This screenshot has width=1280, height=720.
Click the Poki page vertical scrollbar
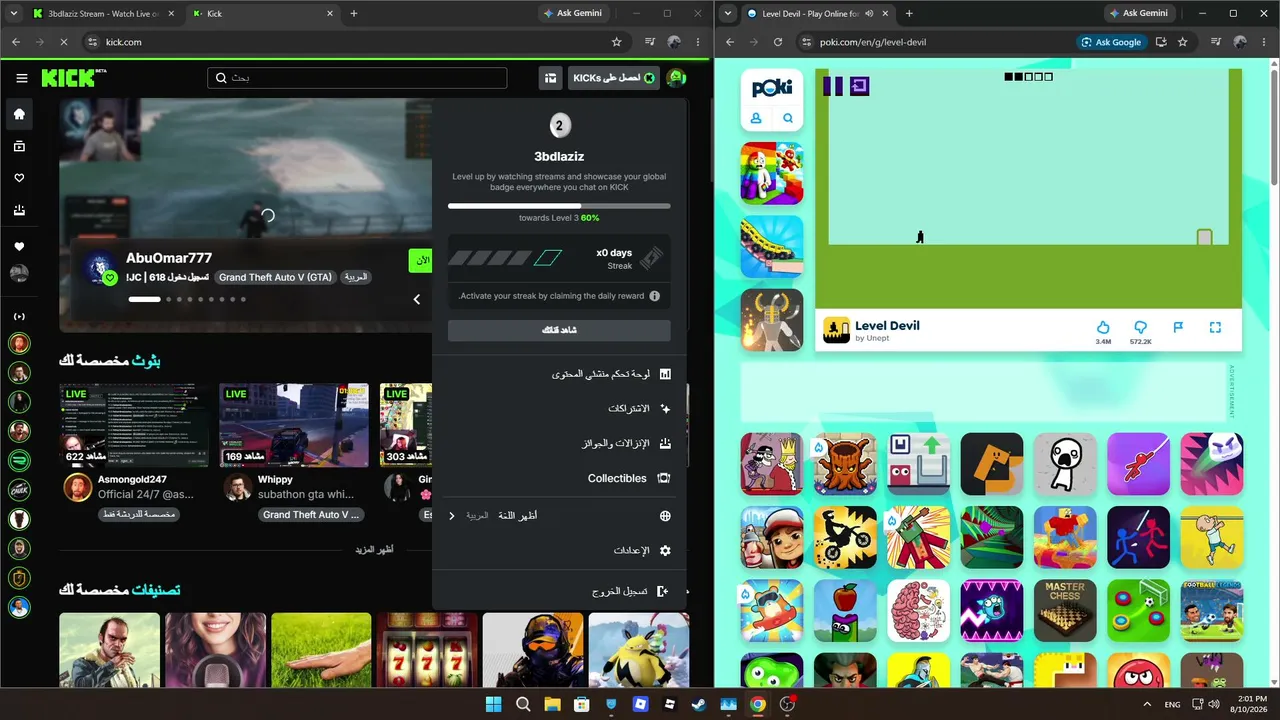[1274, 125]
